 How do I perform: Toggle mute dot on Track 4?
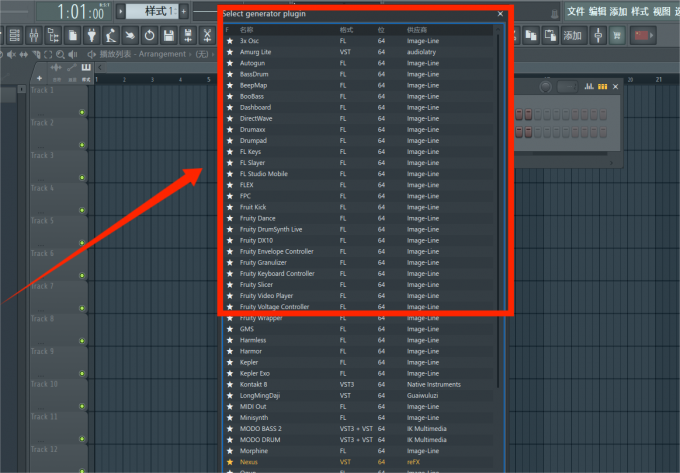point(82,210)
